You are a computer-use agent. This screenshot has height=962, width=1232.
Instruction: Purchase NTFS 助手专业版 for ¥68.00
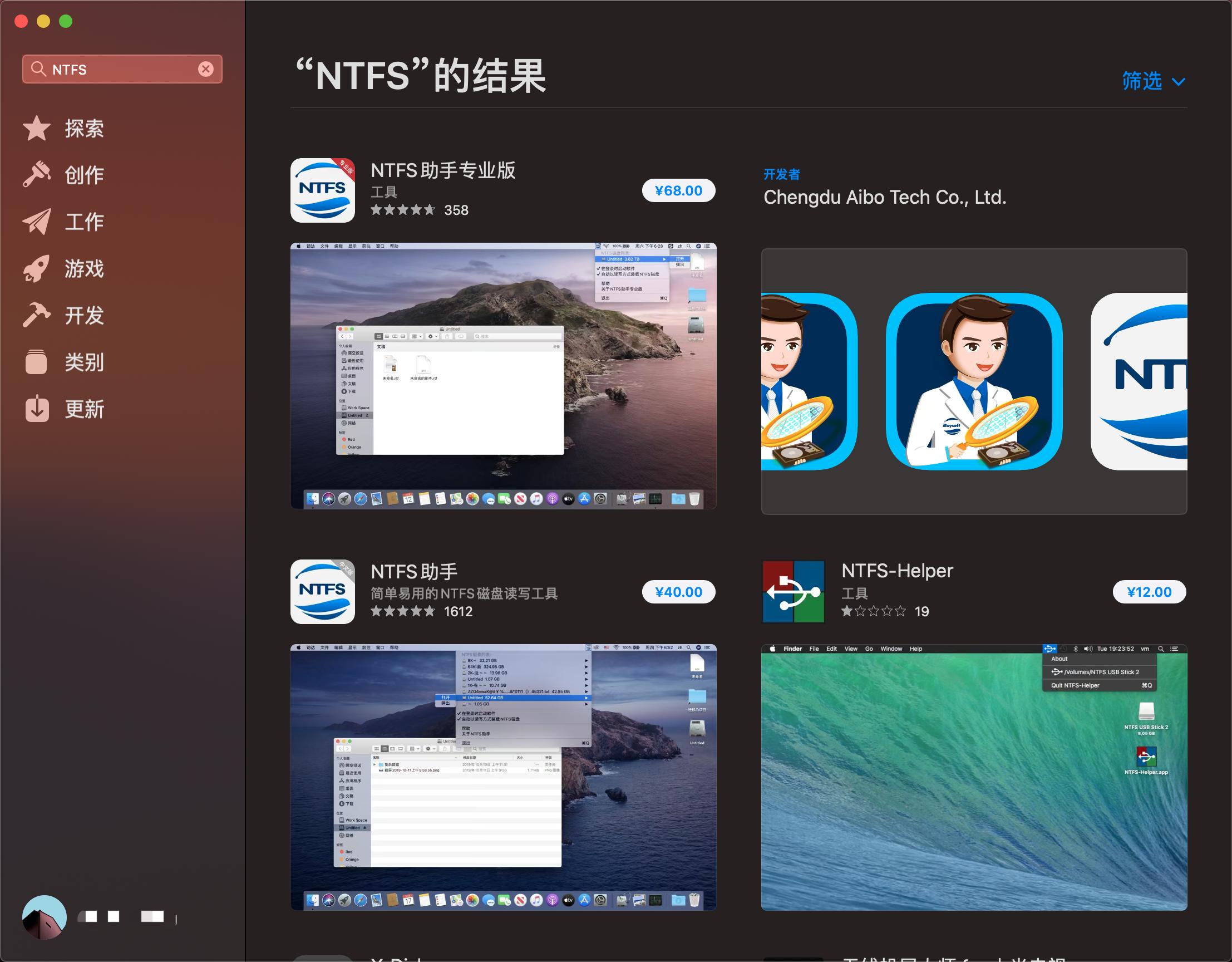678,190
